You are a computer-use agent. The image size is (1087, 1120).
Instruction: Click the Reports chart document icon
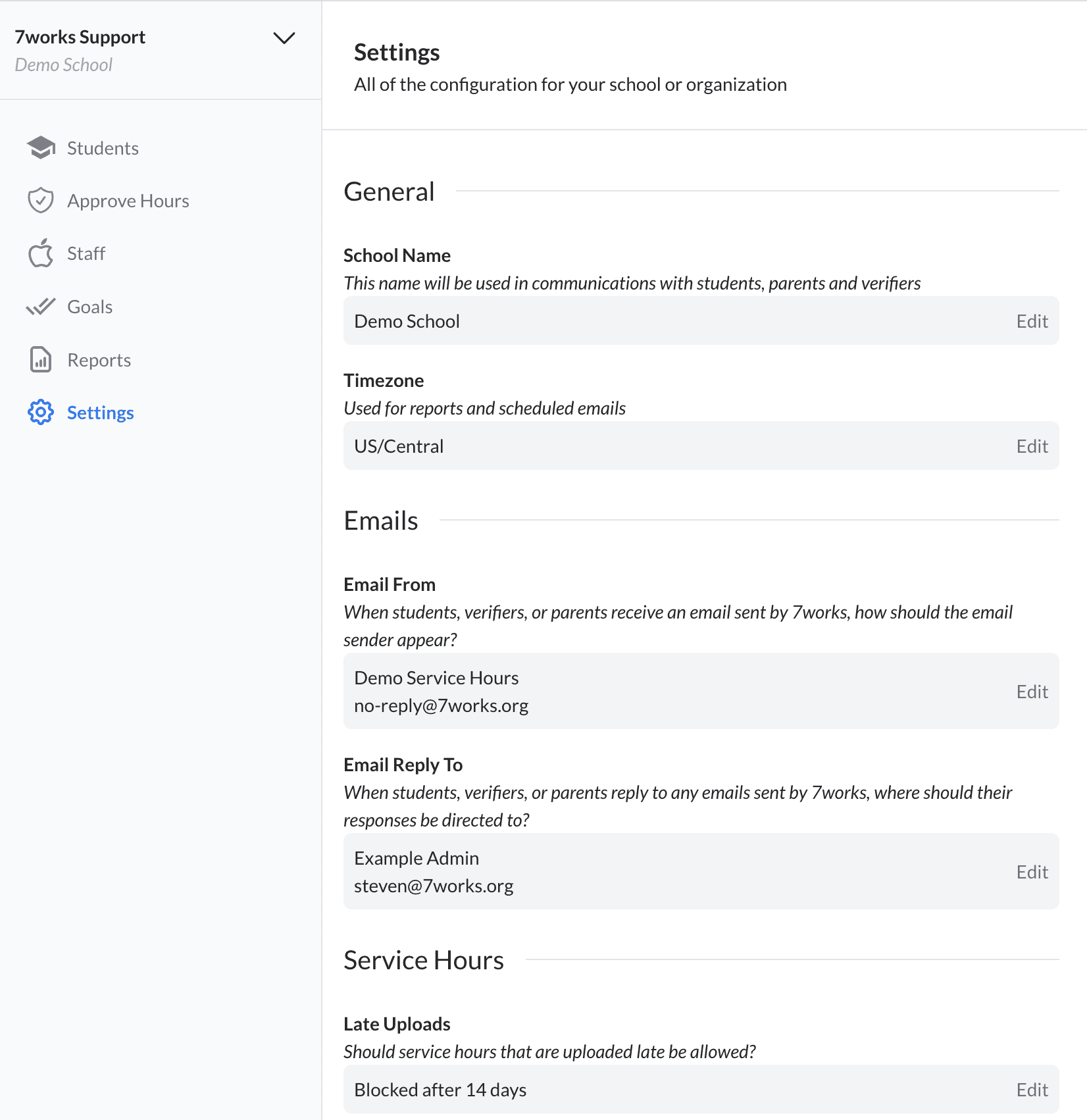click(x=41, y=360)
